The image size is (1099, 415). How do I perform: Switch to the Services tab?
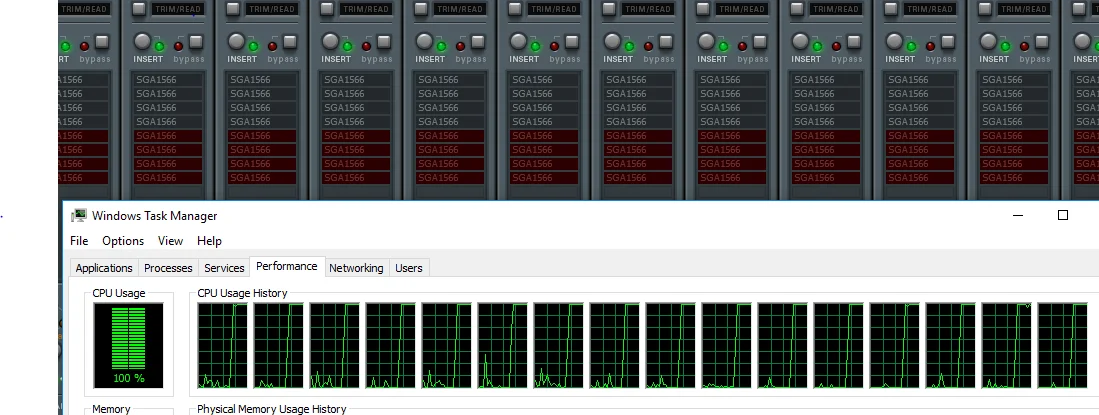coord(224,268)
